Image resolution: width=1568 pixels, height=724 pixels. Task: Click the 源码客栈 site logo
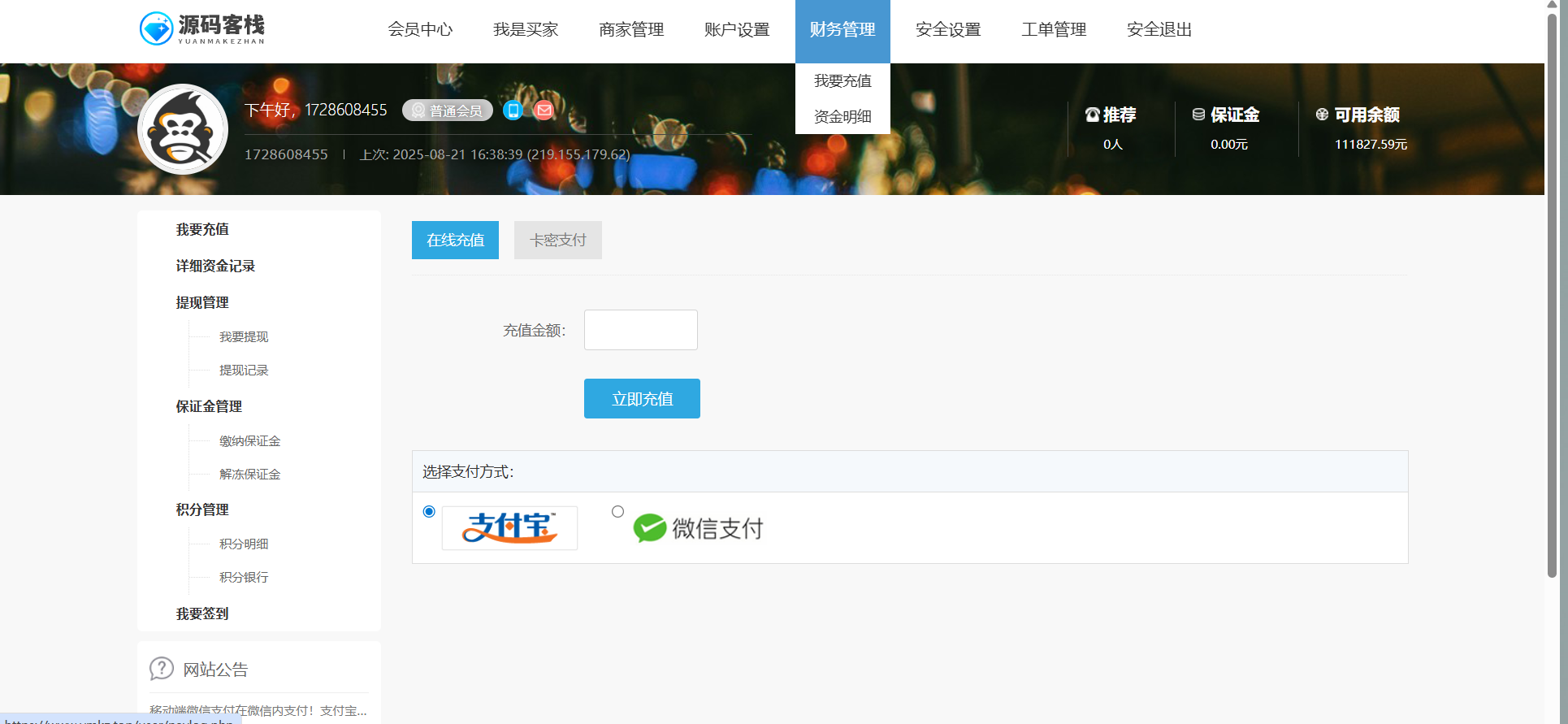(202, 28)
